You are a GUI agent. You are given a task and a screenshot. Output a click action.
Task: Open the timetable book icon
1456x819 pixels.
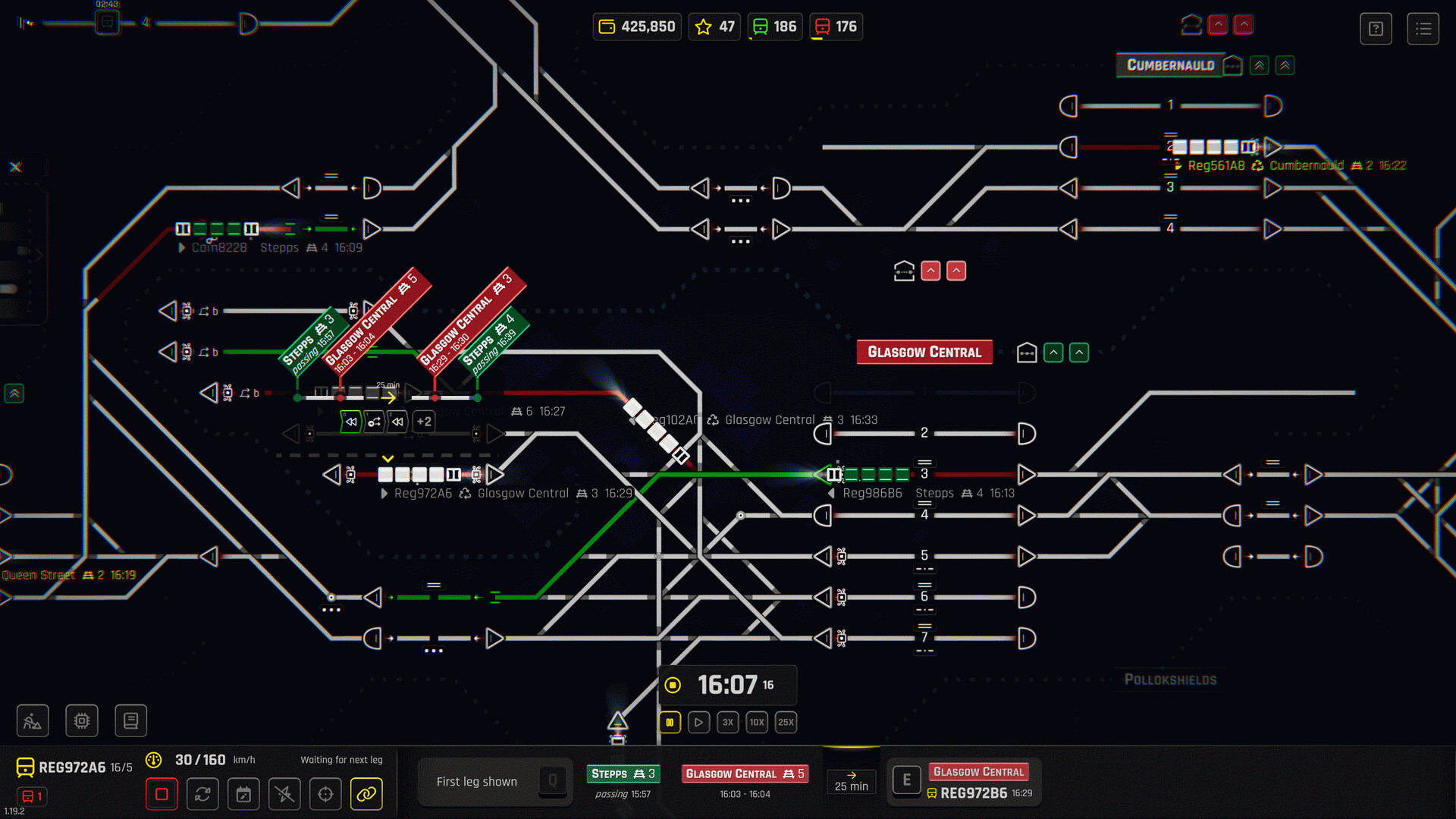point(130,720)
